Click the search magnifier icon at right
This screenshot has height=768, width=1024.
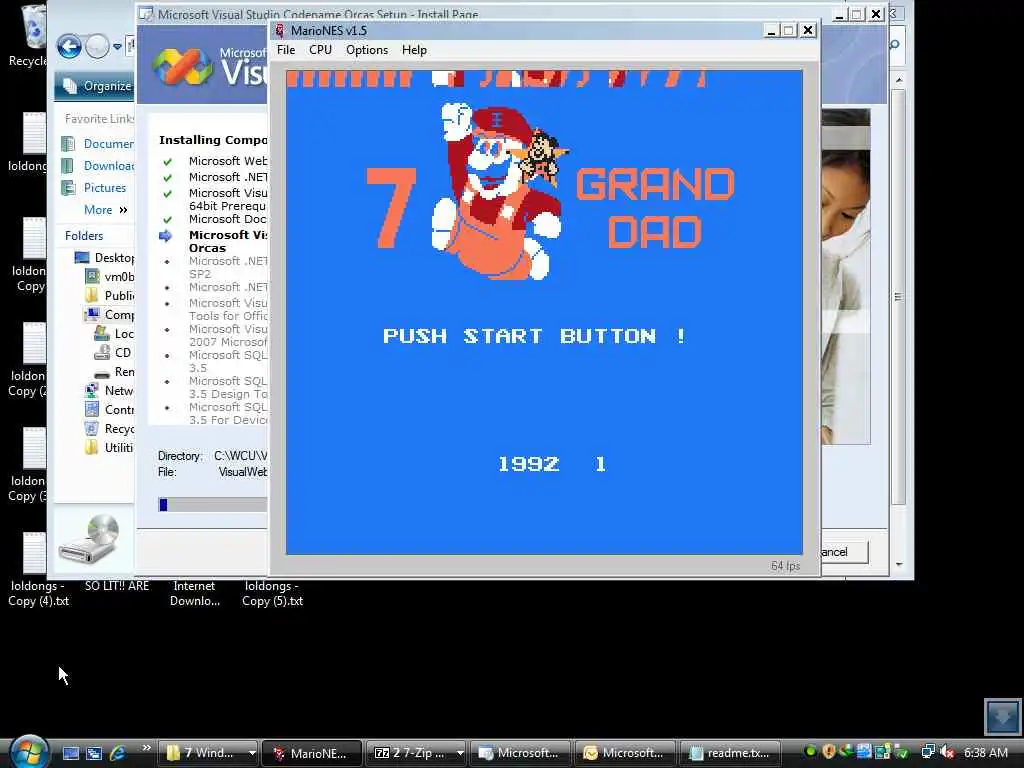[894, 44]
